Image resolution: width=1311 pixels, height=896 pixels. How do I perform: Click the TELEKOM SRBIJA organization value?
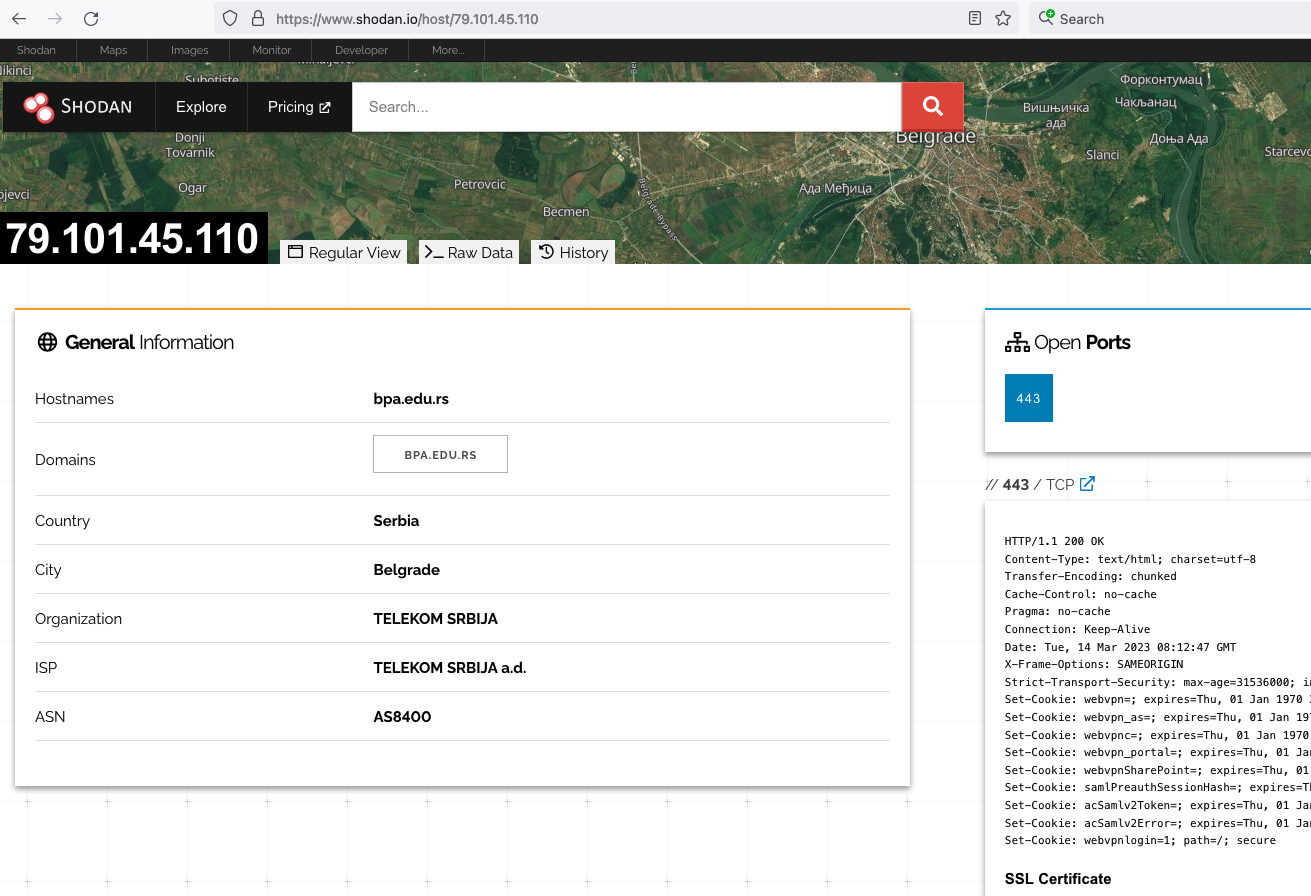[x=435, y=619]
